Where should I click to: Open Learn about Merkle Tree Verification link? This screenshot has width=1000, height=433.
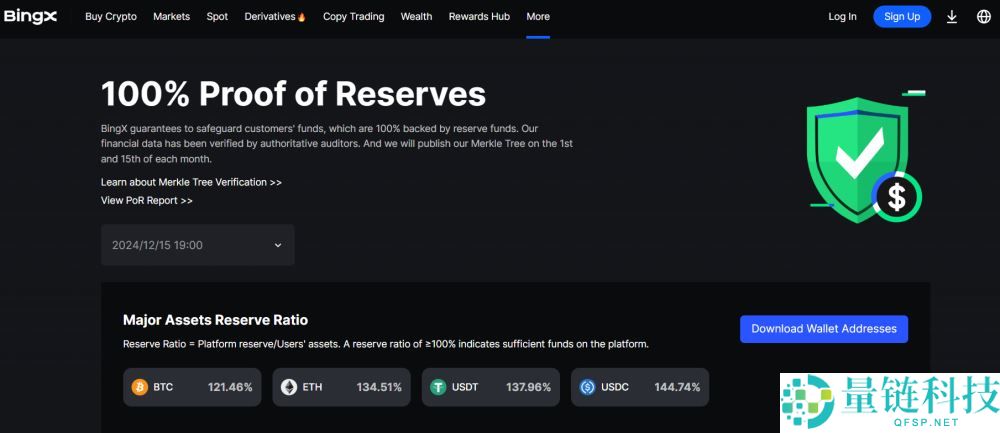point(191,182)
